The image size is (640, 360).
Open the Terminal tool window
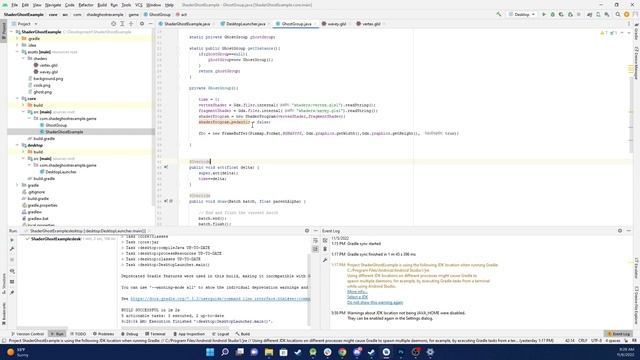click(x=155, y=334)
